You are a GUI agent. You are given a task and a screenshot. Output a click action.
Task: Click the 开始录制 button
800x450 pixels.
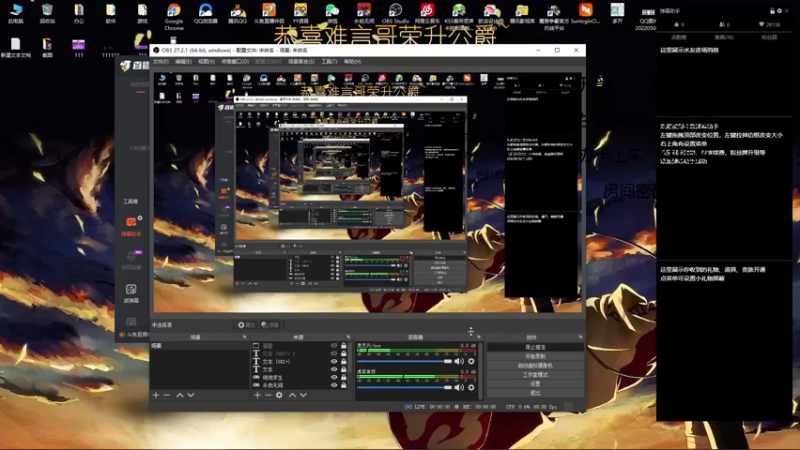535,356
